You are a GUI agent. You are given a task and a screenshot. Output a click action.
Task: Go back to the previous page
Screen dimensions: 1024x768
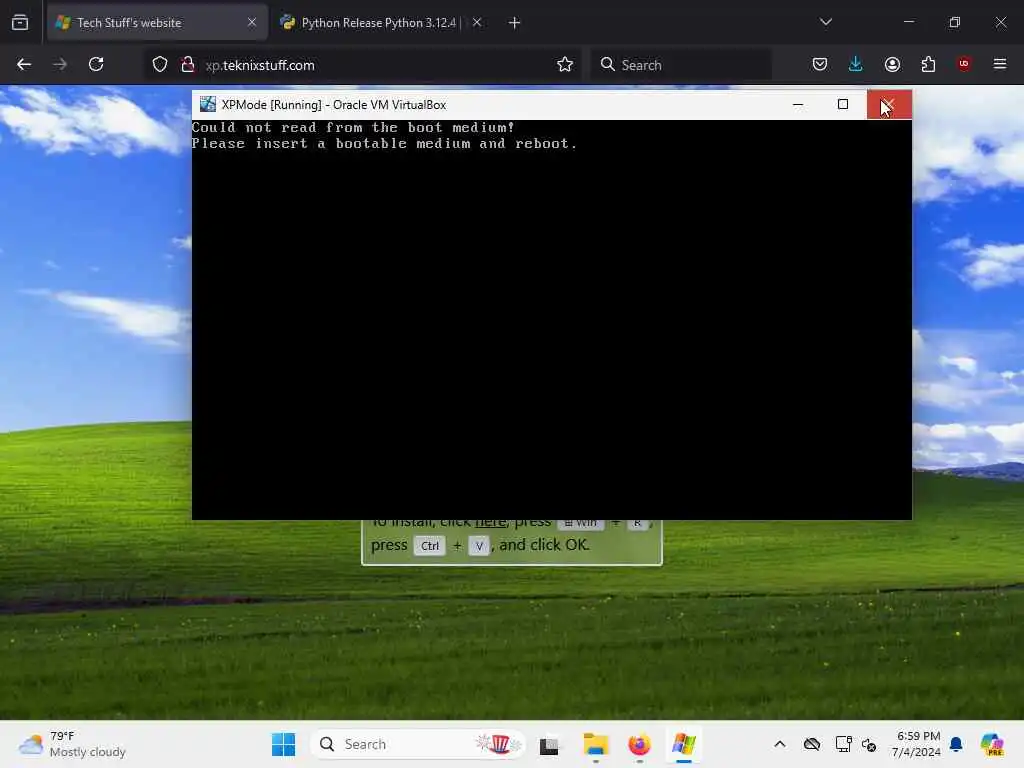pos(24,64)
